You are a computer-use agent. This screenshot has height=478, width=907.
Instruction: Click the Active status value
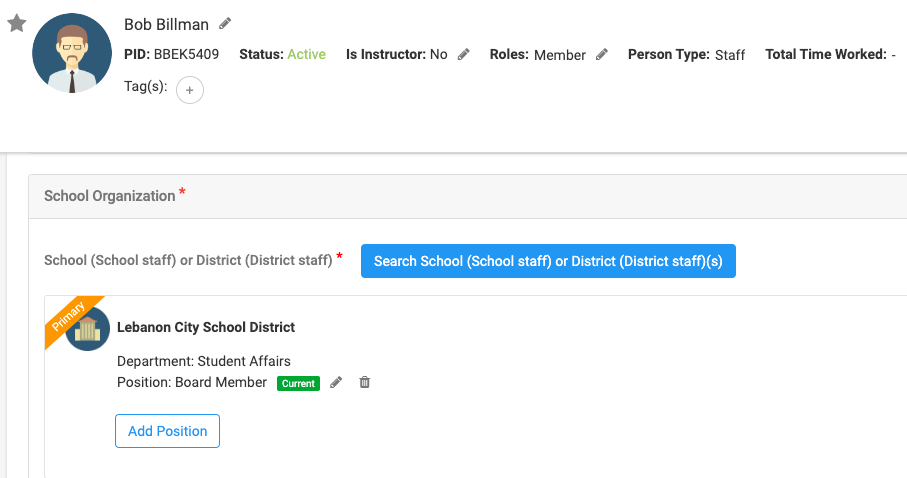pyautogui.click(x=307, y=54)
